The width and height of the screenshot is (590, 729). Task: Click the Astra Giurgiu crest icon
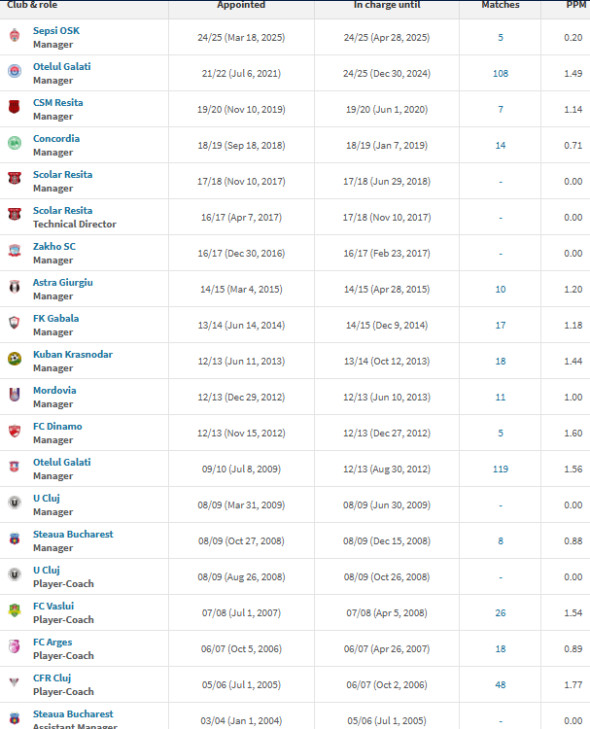point(14,287)
